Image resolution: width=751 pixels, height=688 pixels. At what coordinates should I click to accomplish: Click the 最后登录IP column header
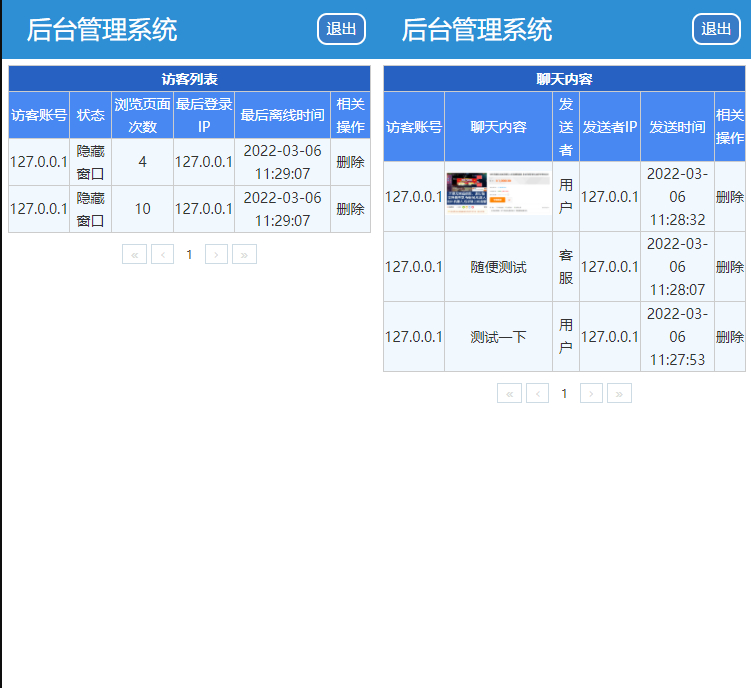204,115
